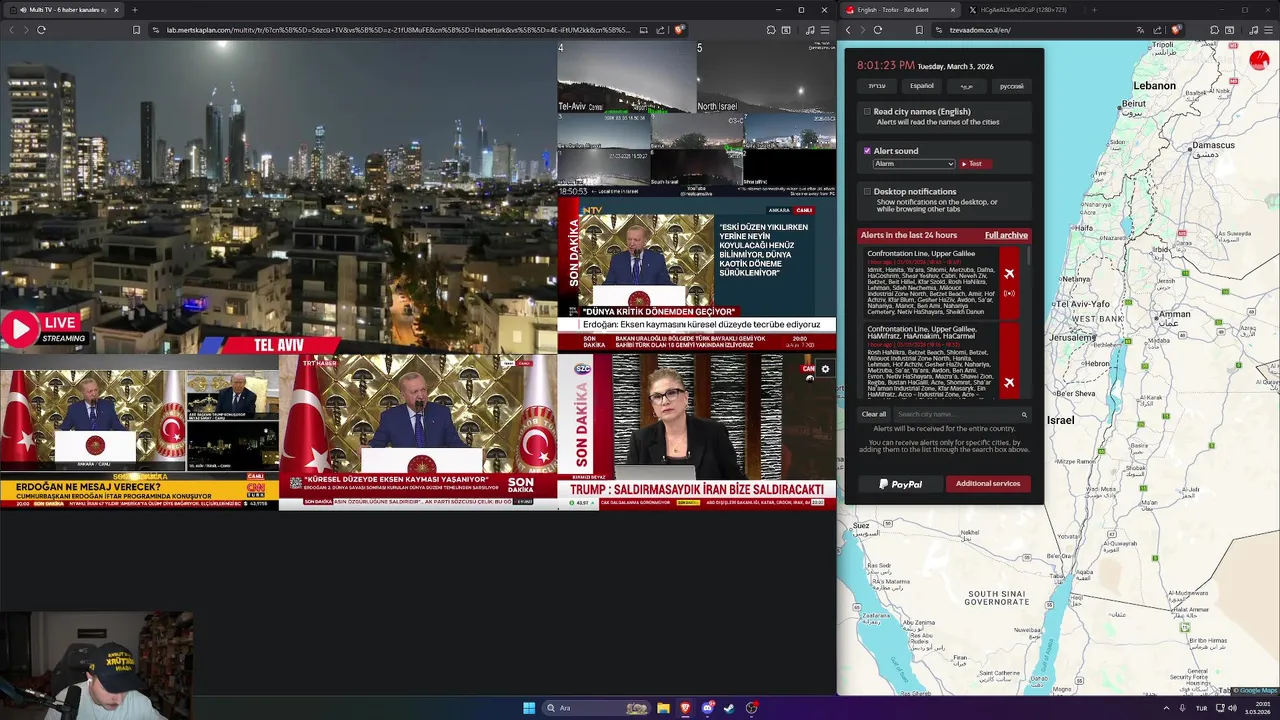The height and width of the screenshot is (720, 1280).
Task: Click the music note icon in Tzofar window
Action: tap(1253, 30)
